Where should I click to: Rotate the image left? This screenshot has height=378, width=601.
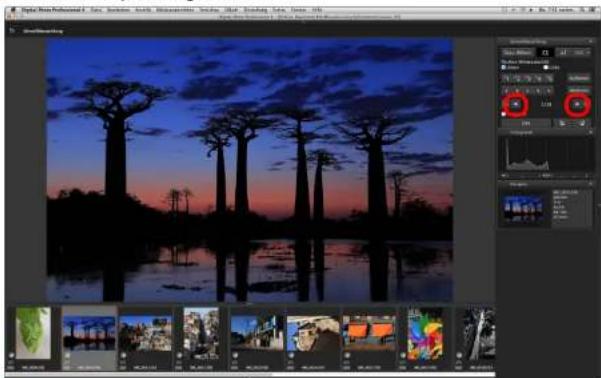(562, 123)
